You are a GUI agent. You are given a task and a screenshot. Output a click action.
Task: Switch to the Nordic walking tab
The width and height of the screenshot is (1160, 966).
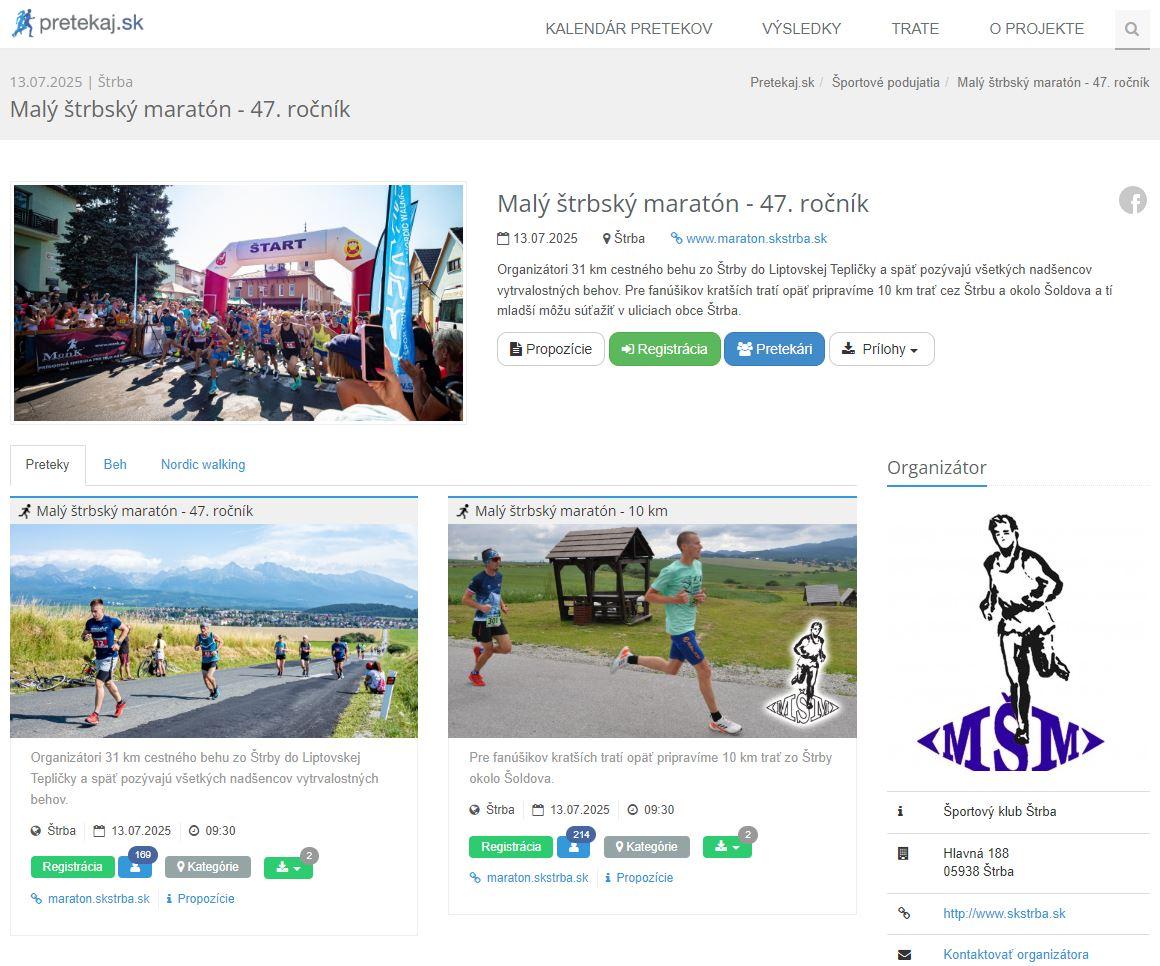click(x=203, y=465)
